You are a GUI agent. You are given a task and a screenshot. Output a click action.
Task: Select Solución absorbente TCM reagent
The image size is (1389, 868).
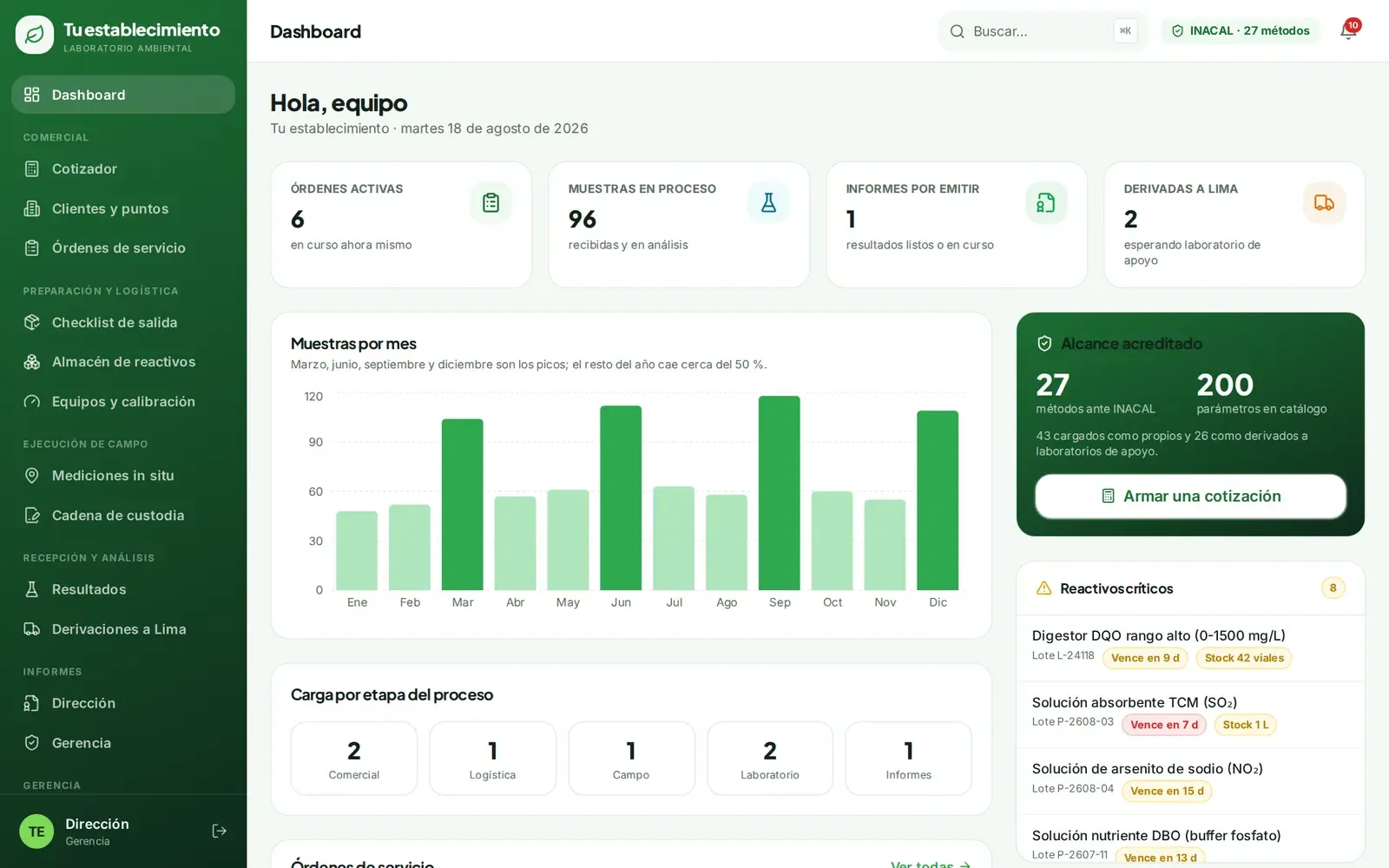1190,715
